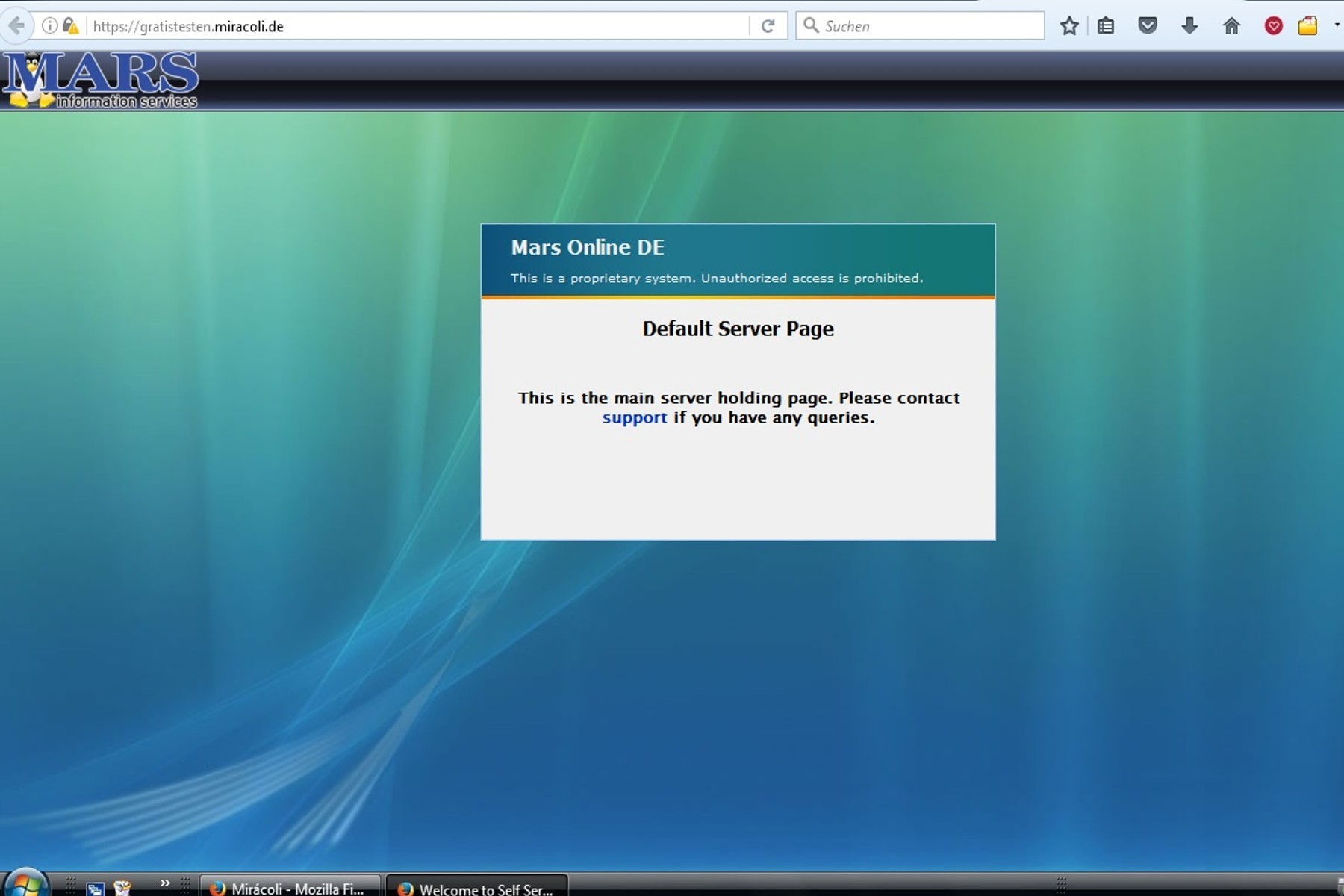This screenshot has height=896, width=1344.
Task: Click the yellow folder toolbar extension icon
Action: point(1307,26)
